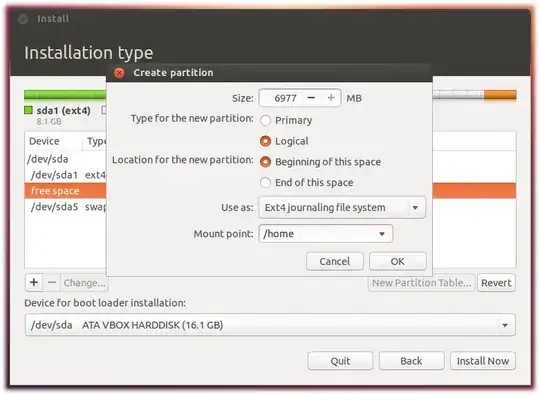Image resolution: width=540 pixels, height=395 pixels.
Task: Remove partition with minus icon
Action: [x=52, y=282]
